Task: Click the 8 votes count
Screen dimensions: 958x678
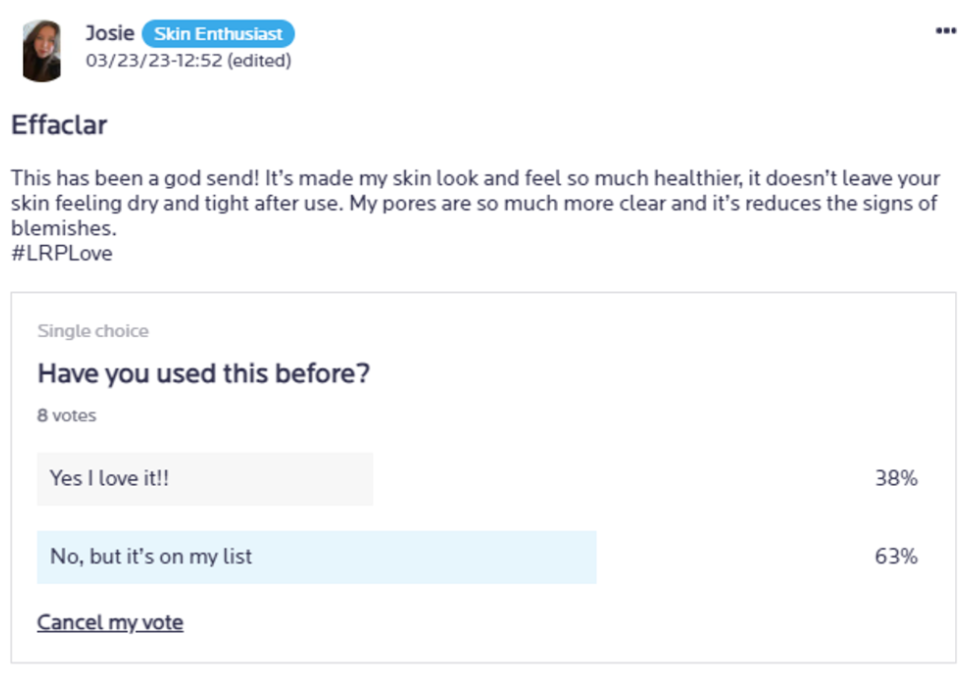Action: point(67,415)
